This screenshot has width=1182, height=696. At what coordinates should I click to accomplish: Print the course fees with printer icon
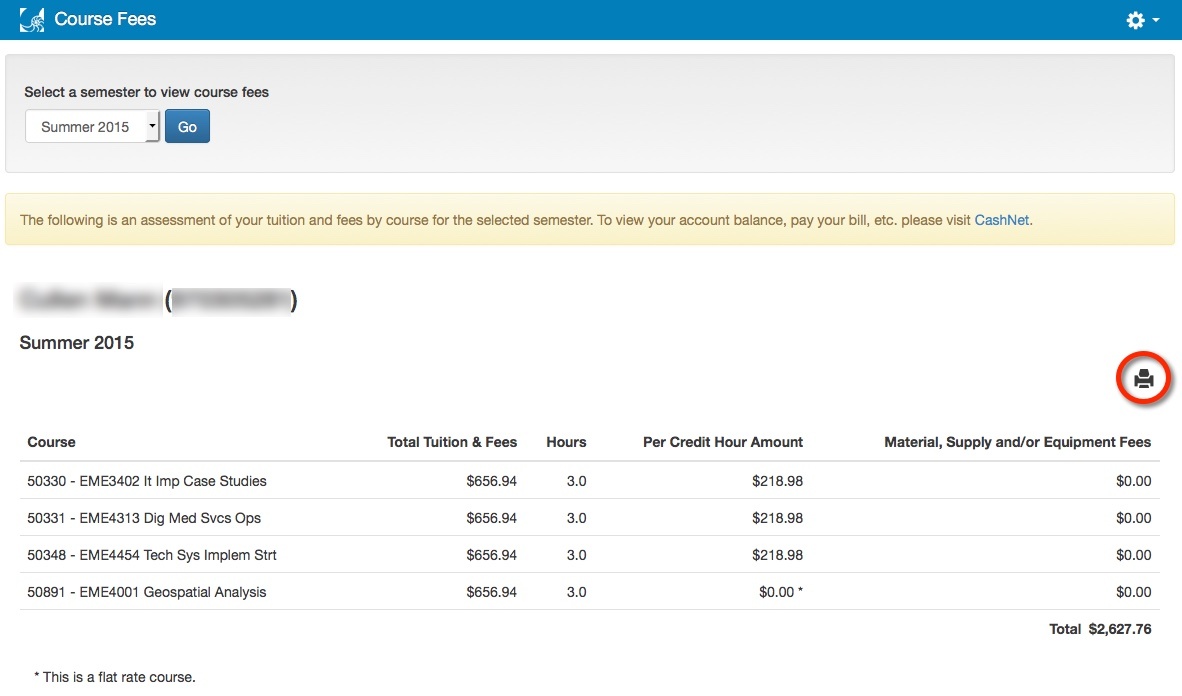tap(1144, 378)
